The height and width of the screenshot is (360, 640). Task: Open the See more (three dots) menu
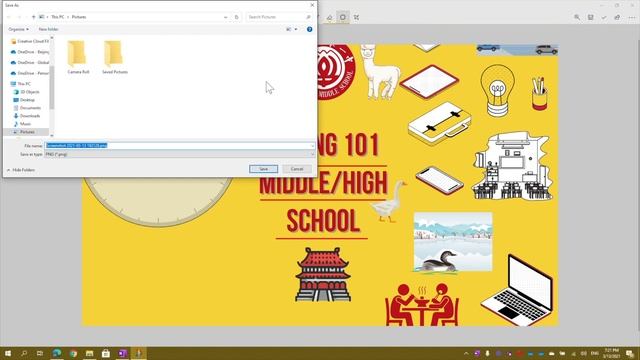[x=631, y=17]
